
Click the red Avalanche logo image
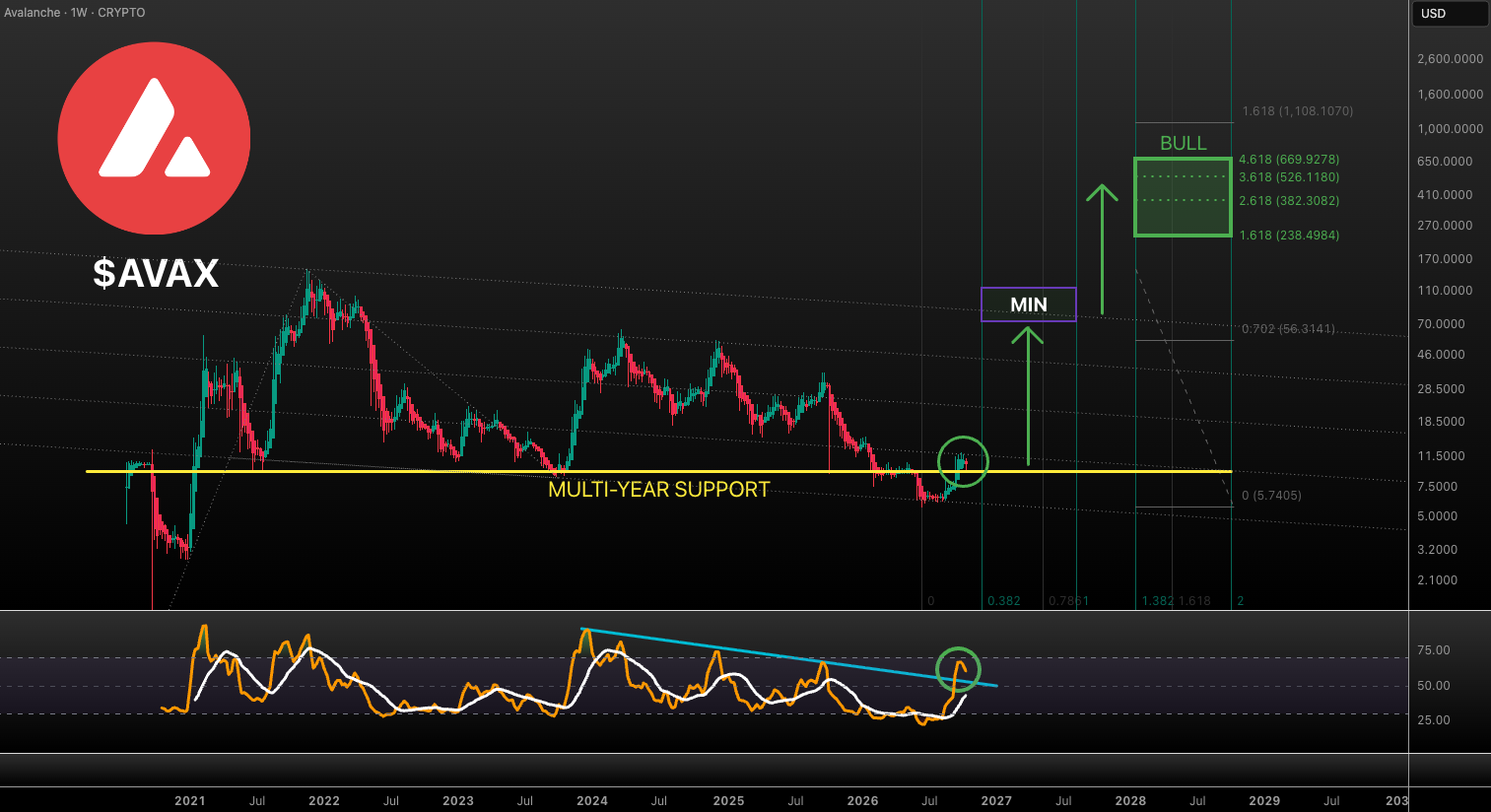154,138
